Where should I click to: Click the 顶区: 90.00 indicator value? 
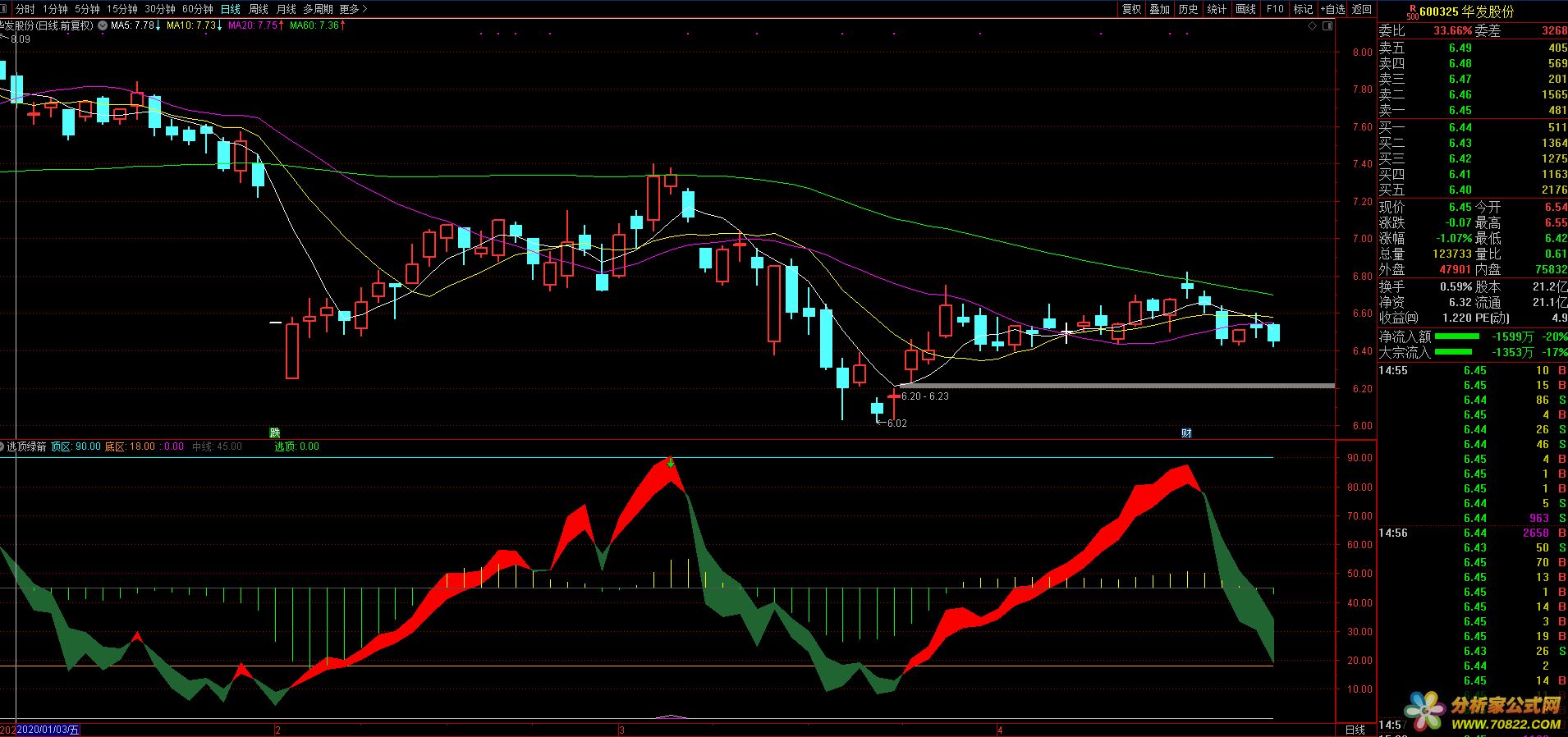click(x=76, y=446)
